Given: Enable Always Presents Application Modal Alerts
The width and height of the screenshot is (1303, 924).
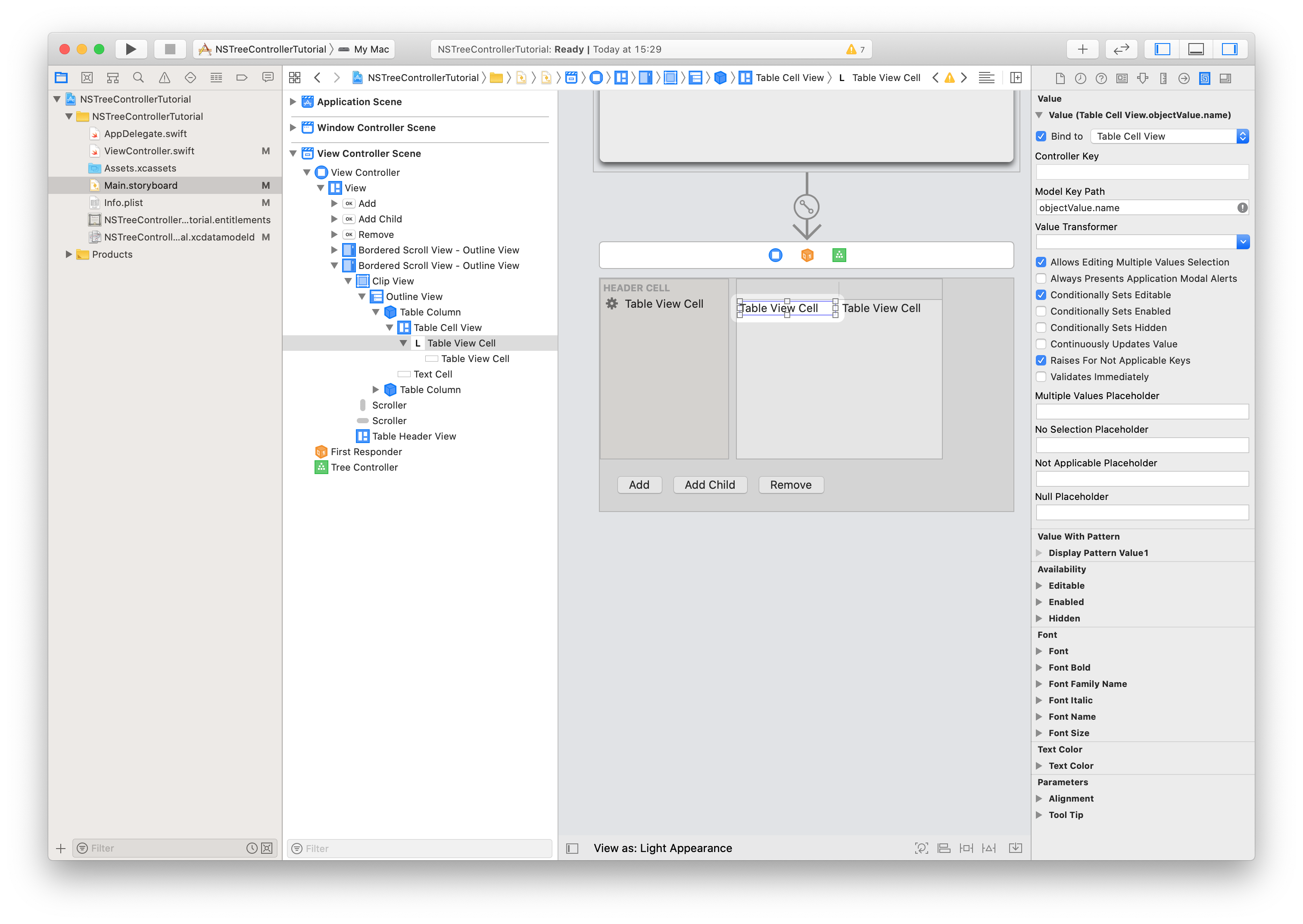Looking at the screenshot, I should pos(1041,278).
